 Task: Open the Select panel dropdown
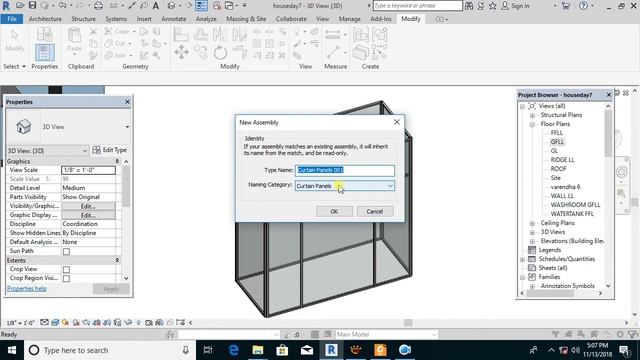(14, 66)
